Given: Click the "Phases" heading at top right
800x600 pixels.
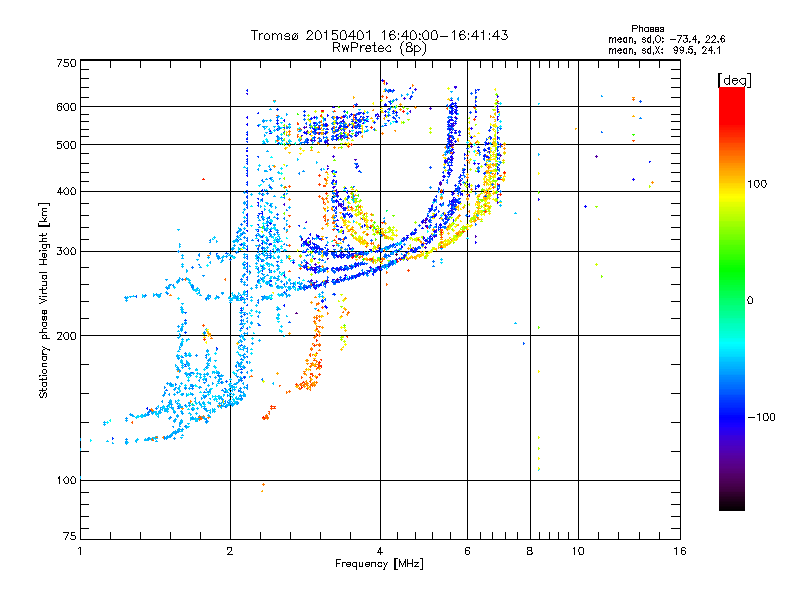Looking at the screenshot, I should pyautogui.click(x=647, y=29).
